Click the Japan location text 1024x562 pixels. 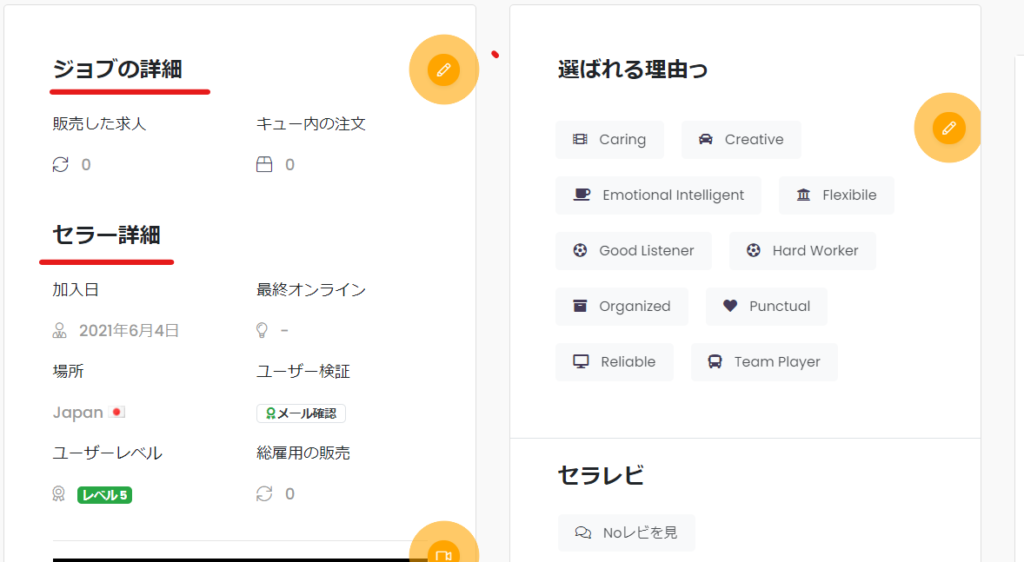pos(78,413)
